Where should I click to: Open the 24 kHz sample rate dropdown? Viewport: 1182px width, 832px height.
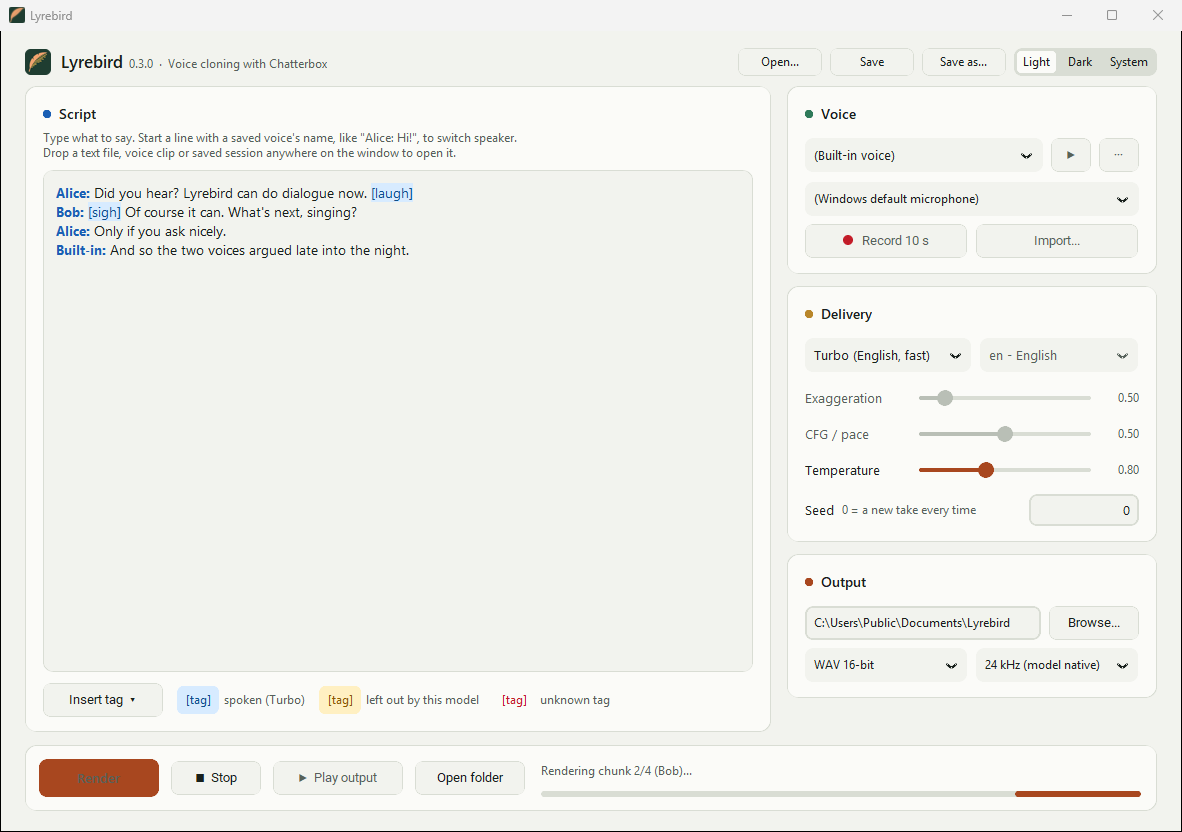click(x=1057, y=665)
